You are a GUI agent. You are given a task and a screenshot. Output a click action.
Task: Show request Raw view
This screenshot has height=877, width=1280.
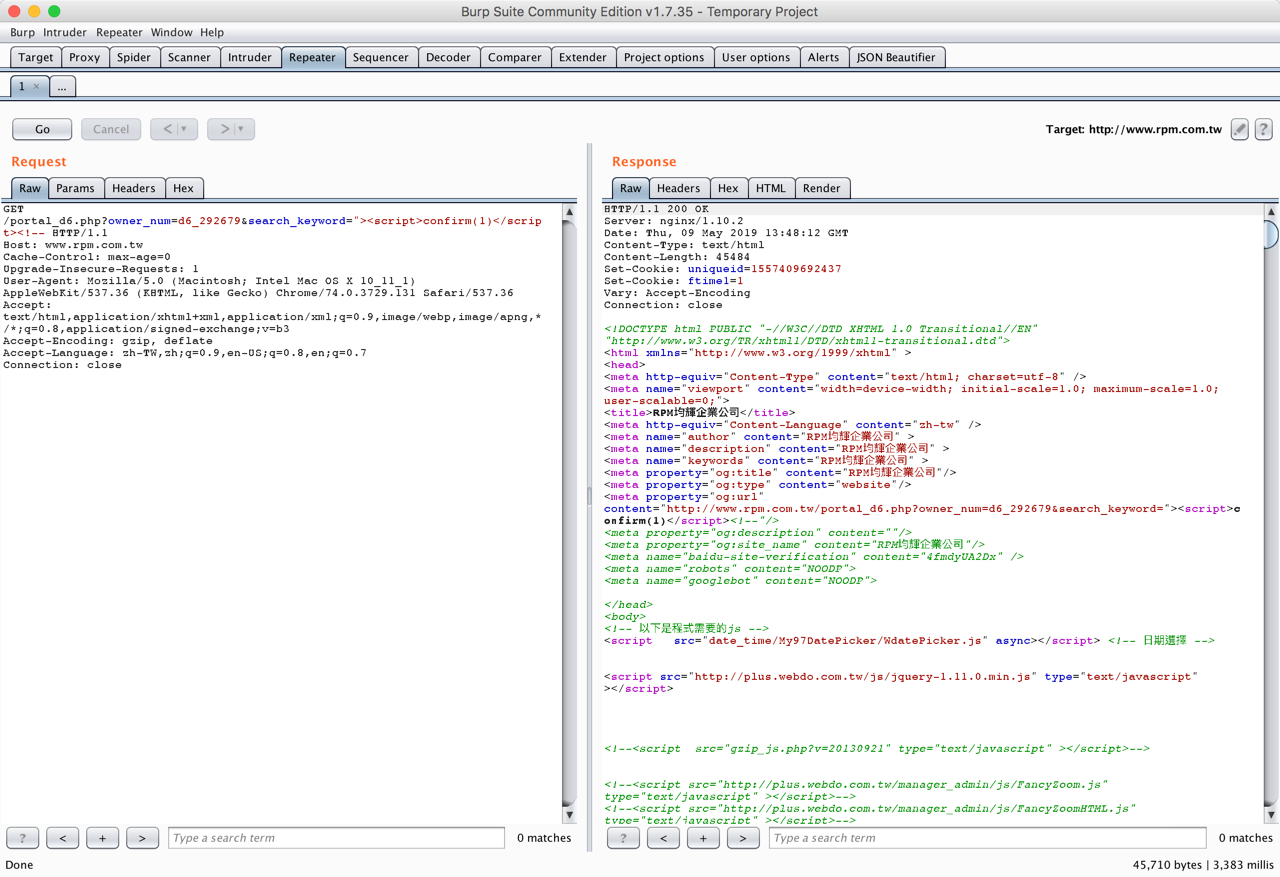pyautogui.click(x=30, y=188)
